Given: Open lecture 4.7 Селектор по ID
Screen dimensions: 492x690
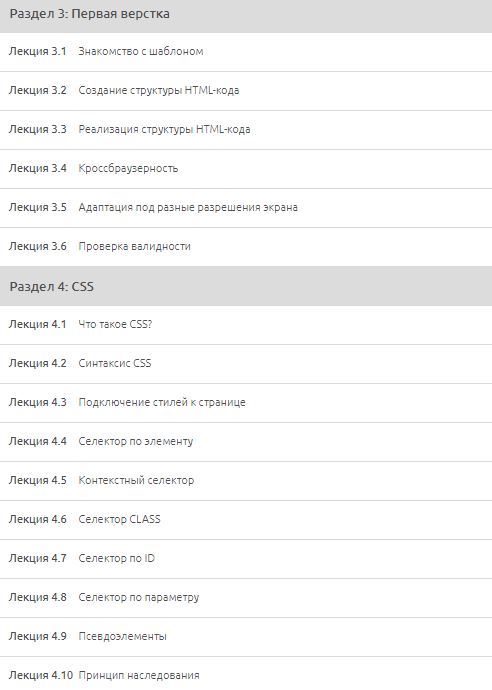Looking at the screenshot, I should click(246, 559).
